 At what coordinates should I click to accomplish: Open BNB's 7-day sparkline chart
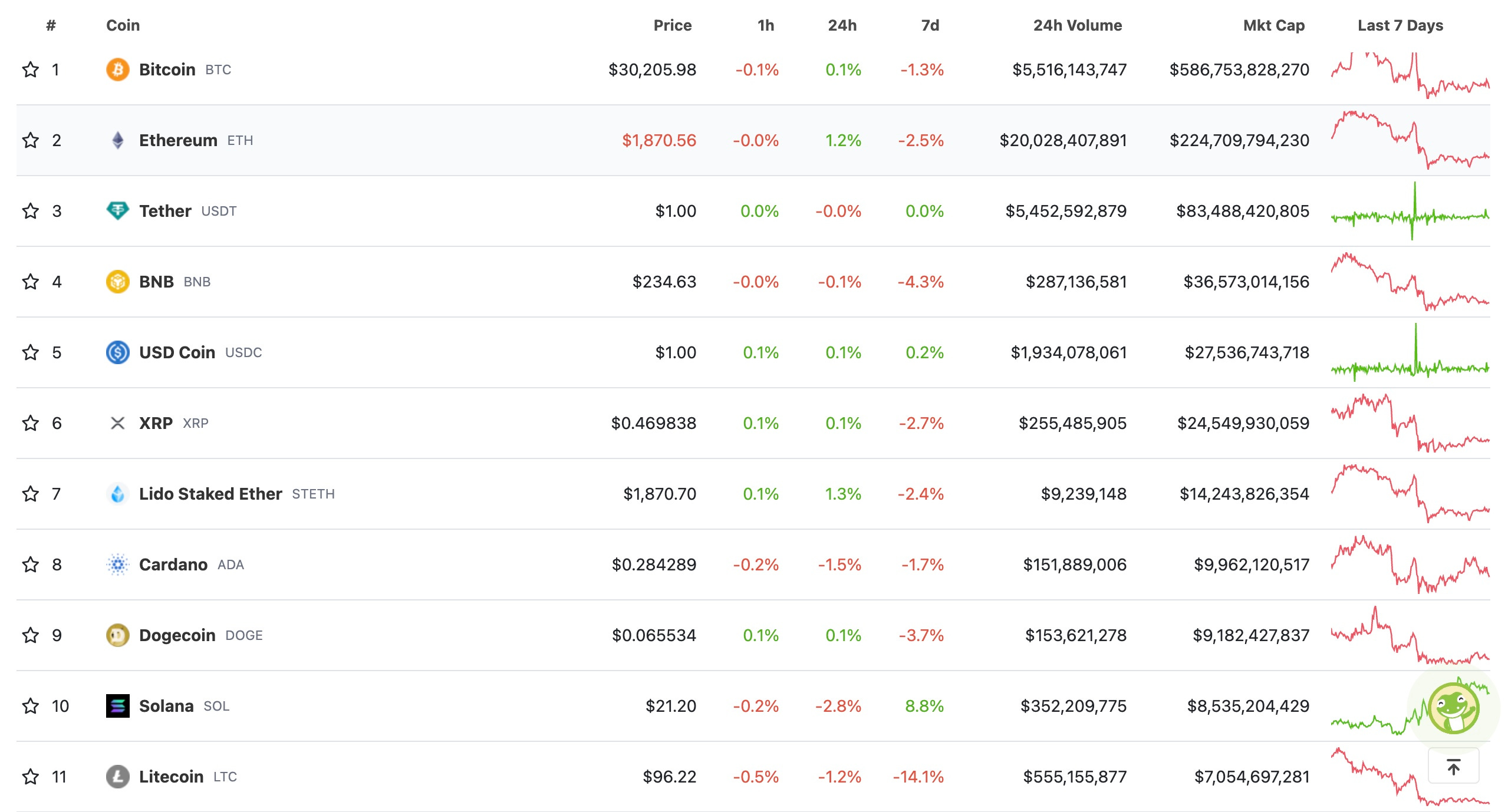pyautogui.click(x=1410, y=282)
